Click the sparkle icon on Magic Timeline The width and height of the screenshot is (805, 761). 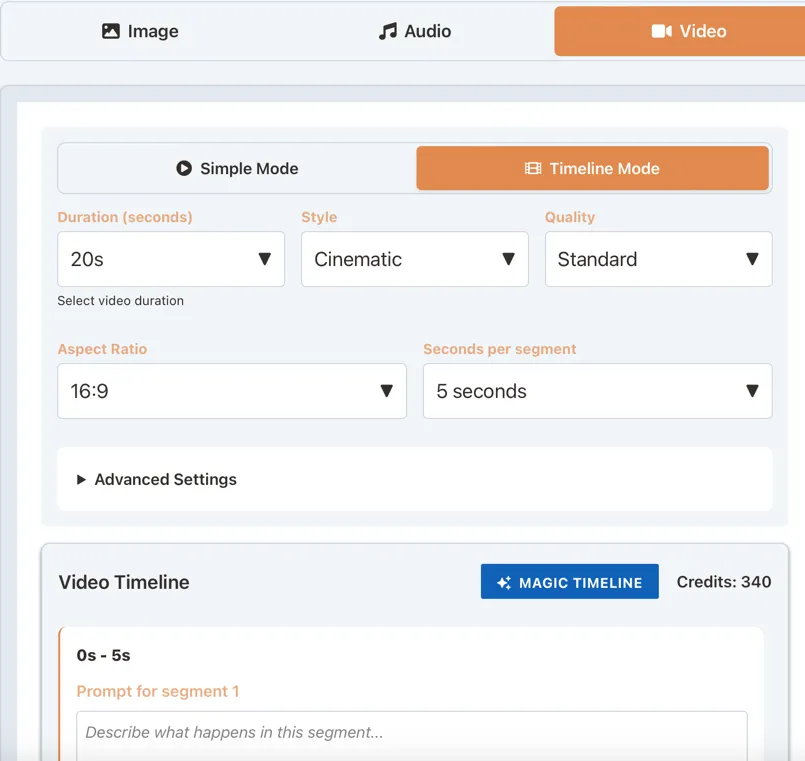[x=504, y=582]
